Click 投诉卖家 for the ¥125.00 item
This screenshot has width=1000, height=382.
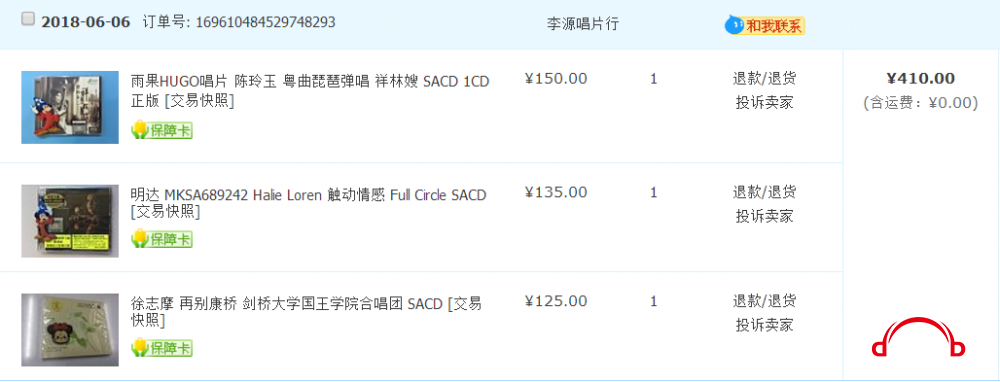(x=764, y=325)
